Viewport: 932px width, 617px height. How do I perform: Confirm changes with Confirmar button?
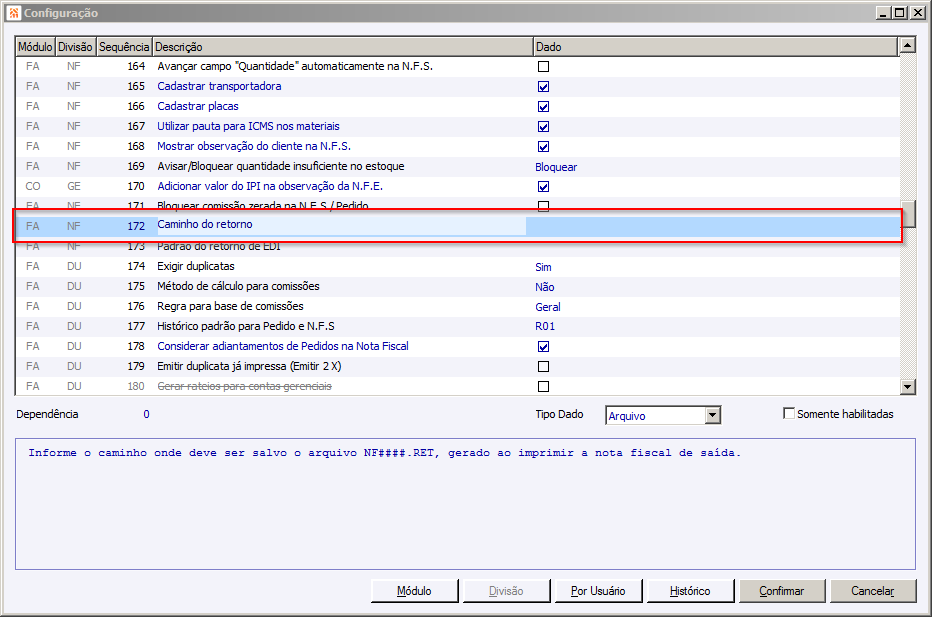782,591
